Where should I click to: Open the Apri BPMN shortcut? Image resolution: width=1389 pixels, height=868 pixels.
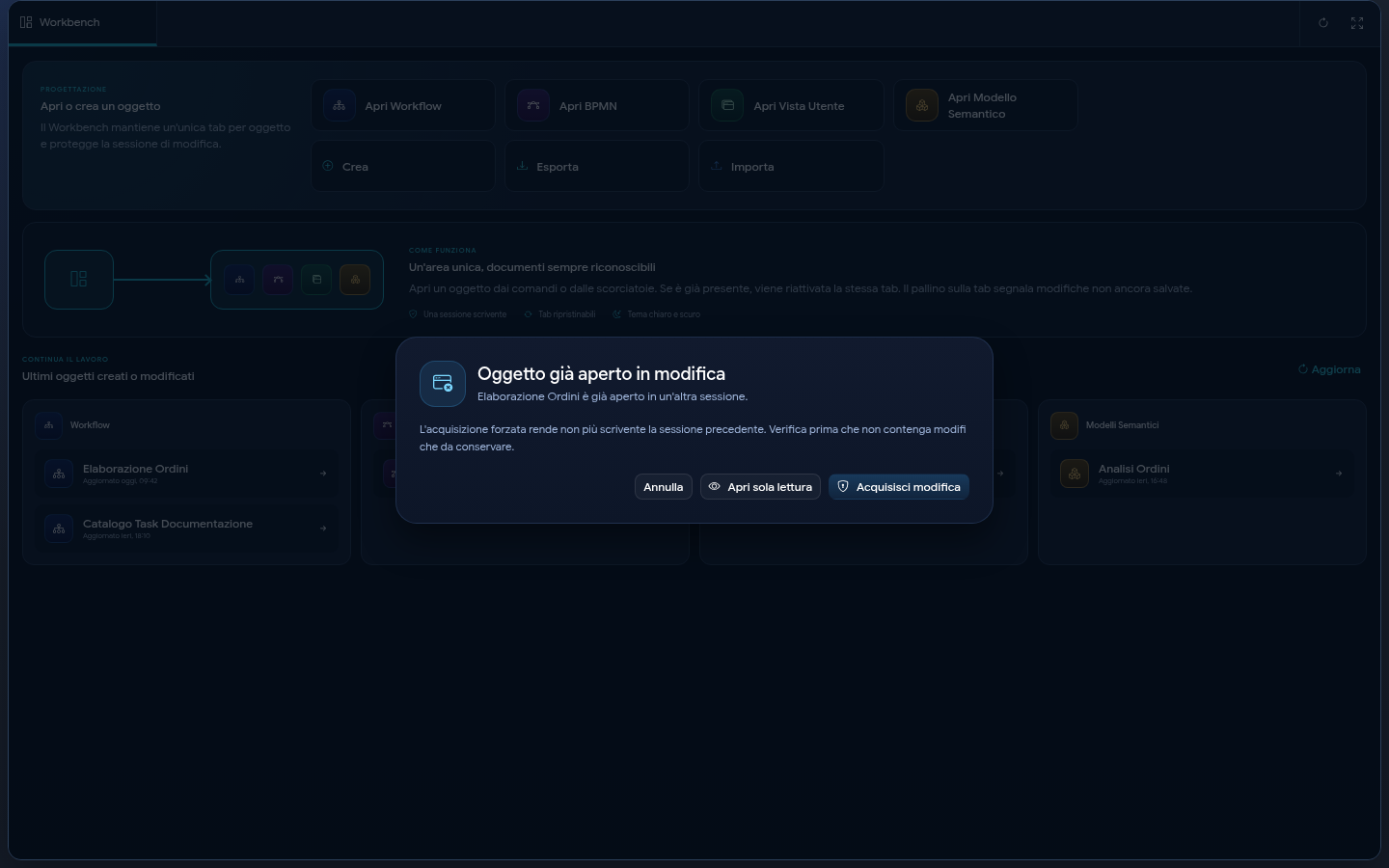pyautogui.click(x=597, y=105)
